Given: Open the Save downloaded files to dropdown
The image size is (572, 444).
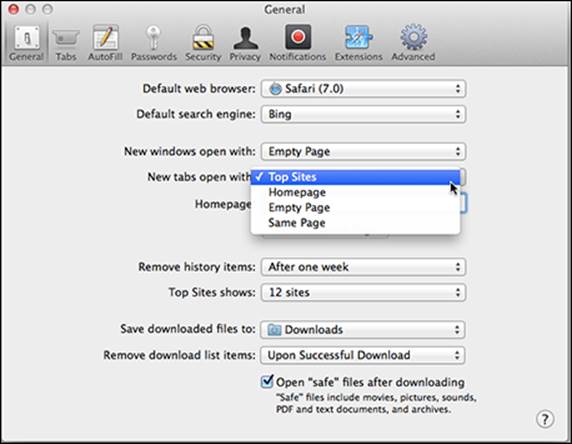Looking at the screenshot, I should pos(363,330).
